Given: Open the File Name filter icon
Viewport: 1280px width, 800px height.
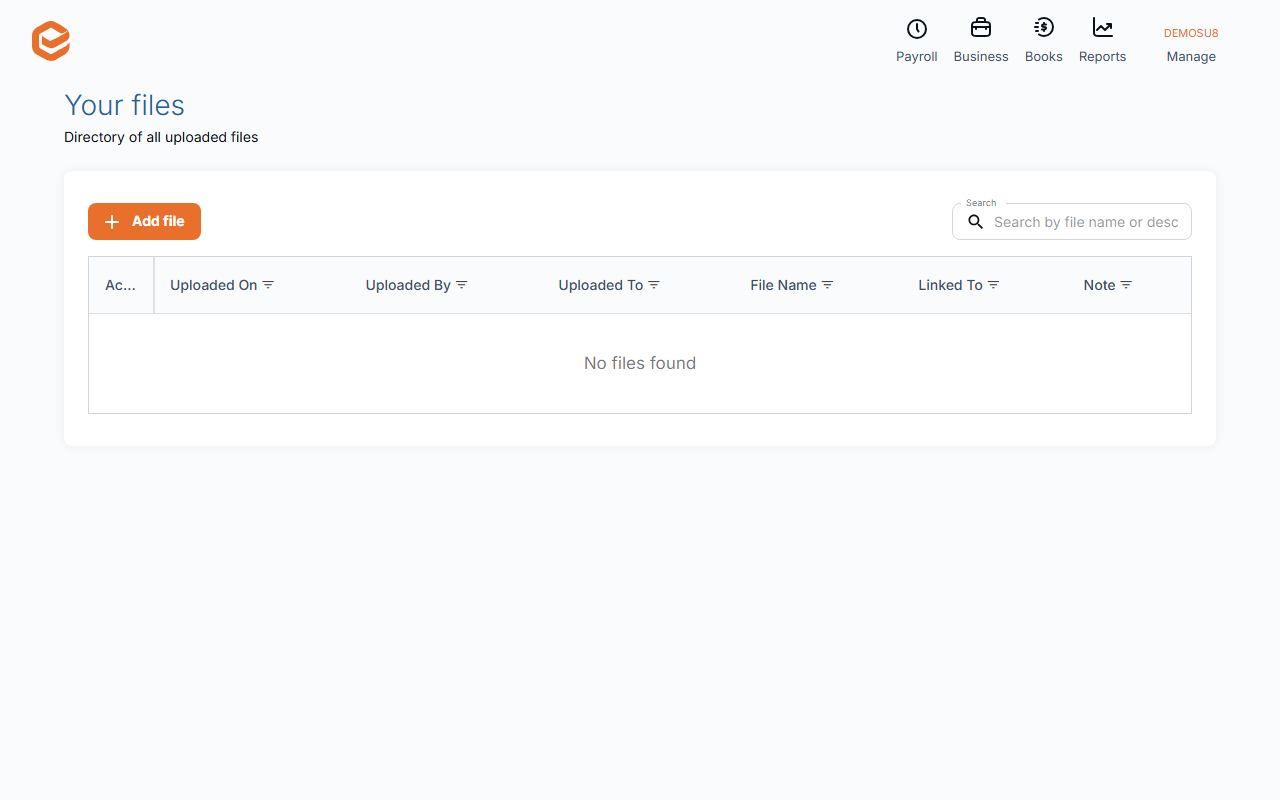Looking at the screenshot, I should pos(828,285).
